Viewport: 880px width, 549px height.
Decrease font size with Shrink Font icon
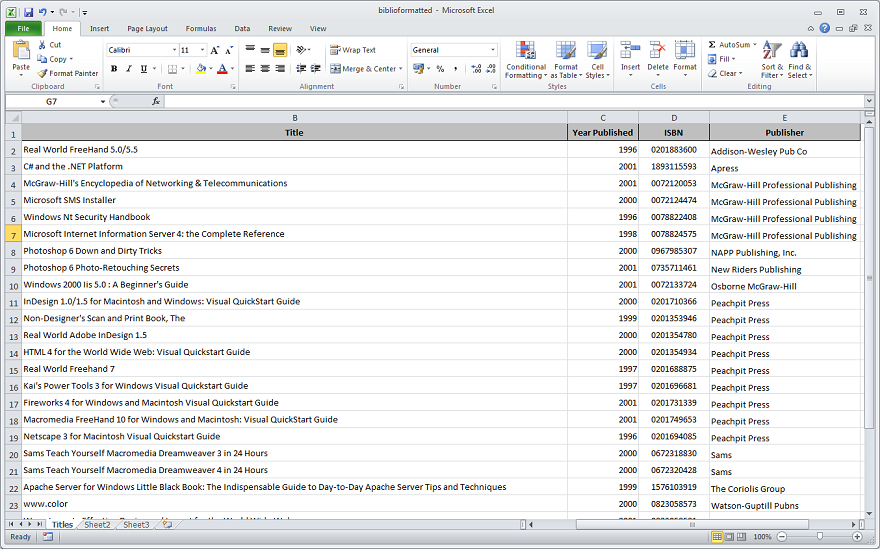228,51
